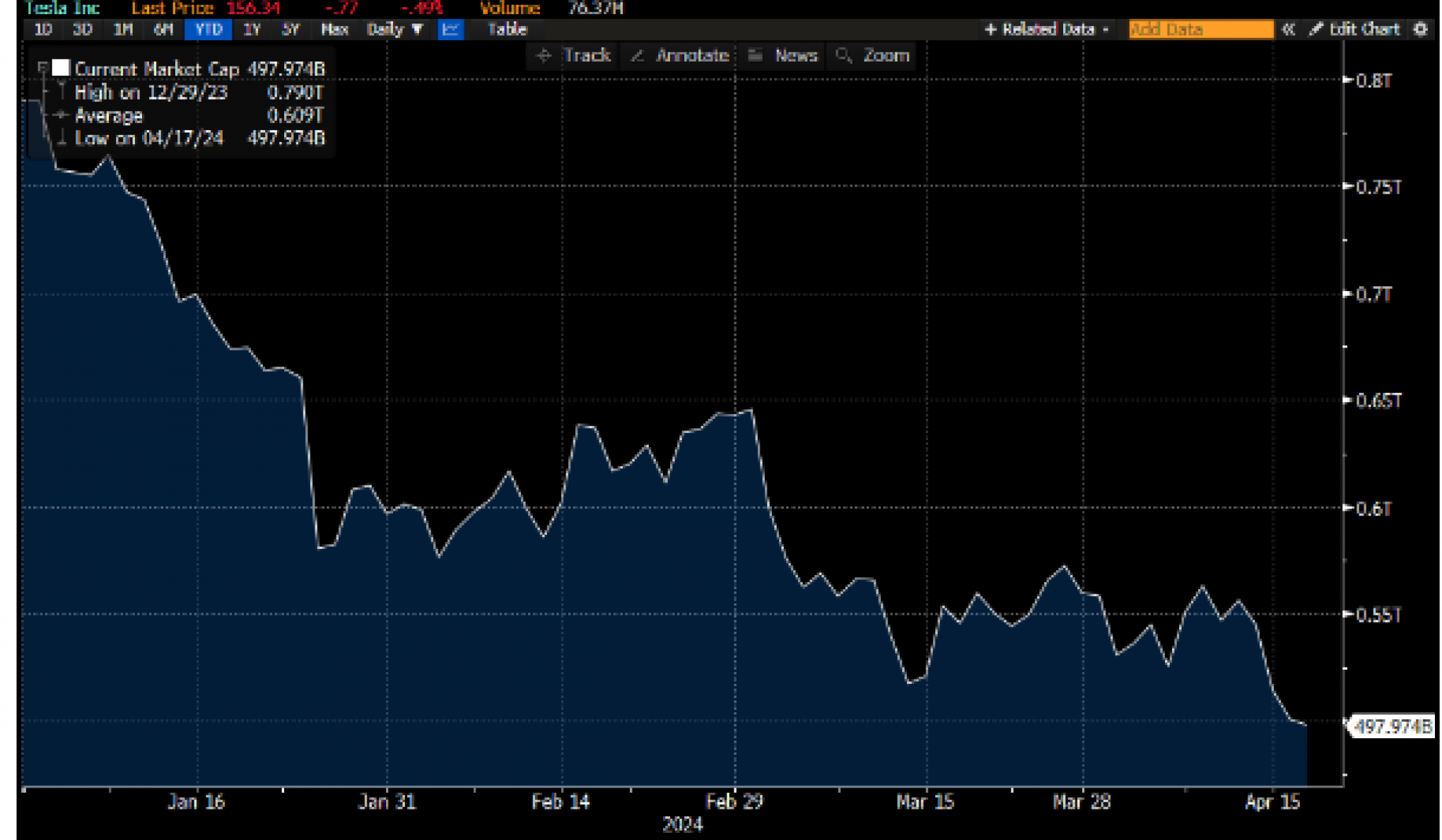
Task: Click the Apr 15 date label
Action: pyautogui.click(x=1272, y=802)
